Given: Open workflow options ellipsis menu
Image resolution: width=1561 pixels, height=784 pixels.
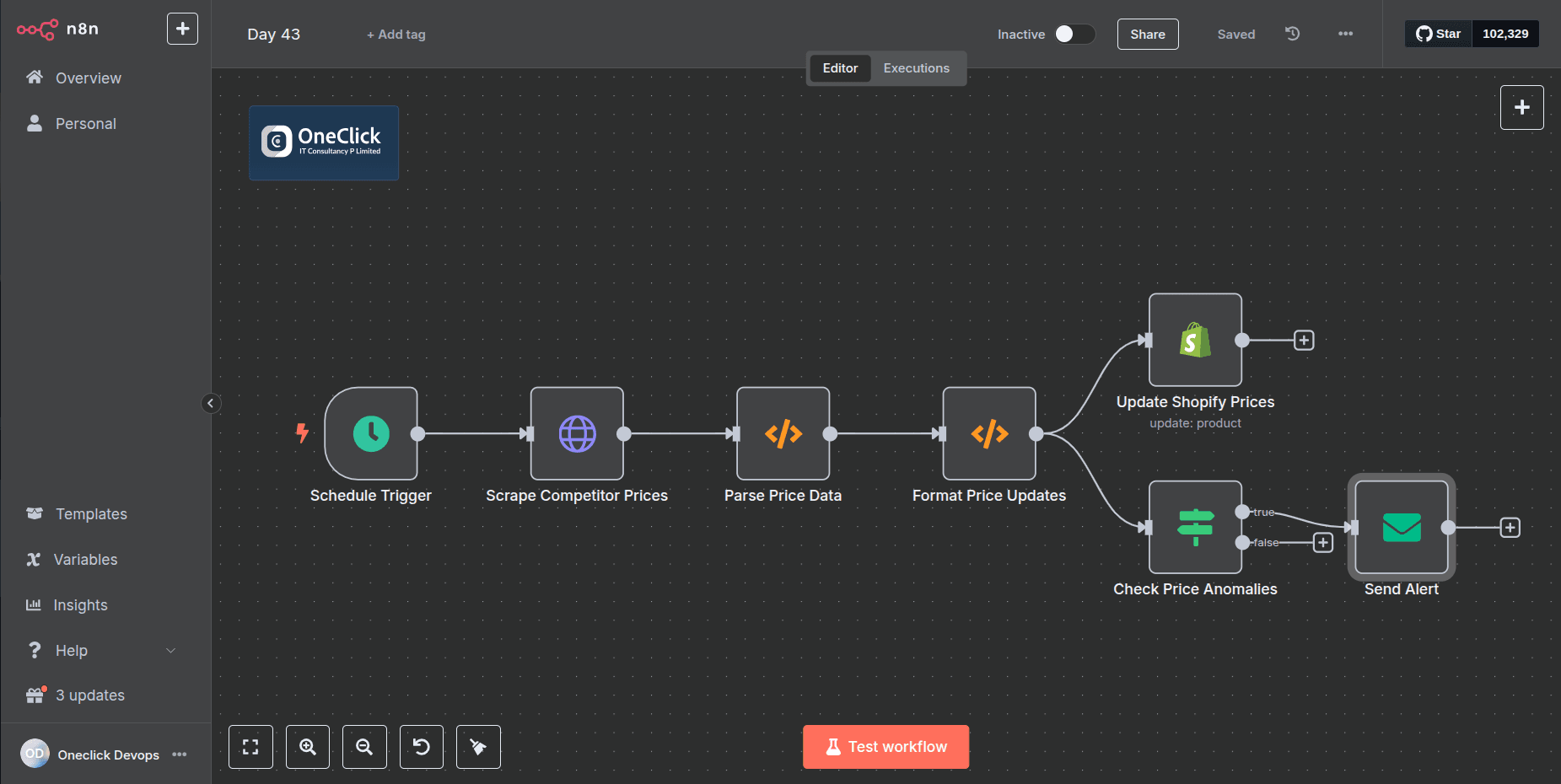Looking at the screenshot, I should point(1345,34).
